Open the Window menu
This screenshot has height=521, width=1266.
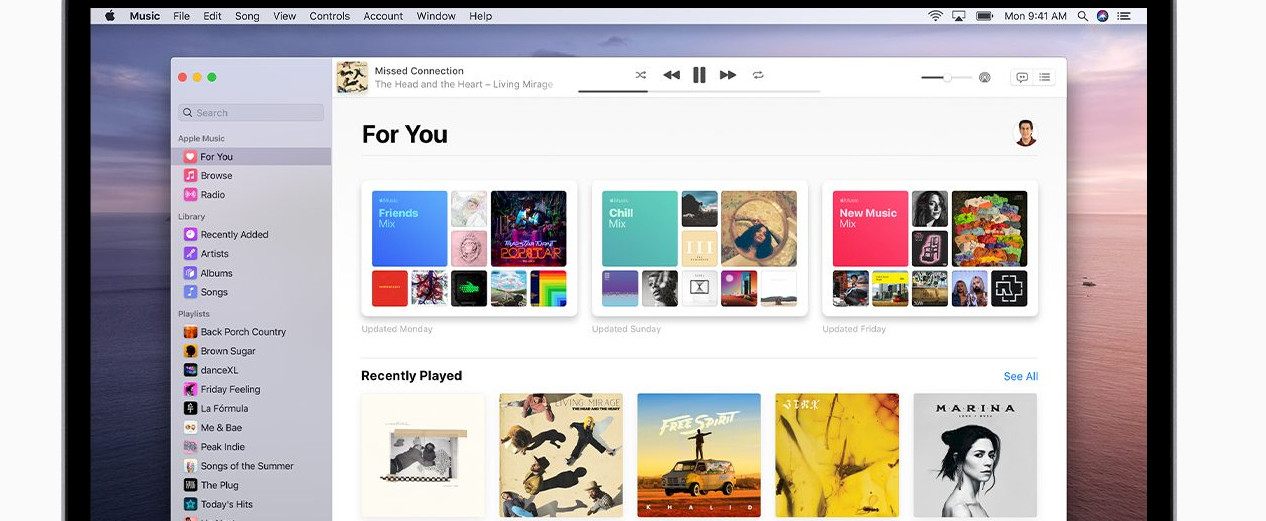(436, 16)
